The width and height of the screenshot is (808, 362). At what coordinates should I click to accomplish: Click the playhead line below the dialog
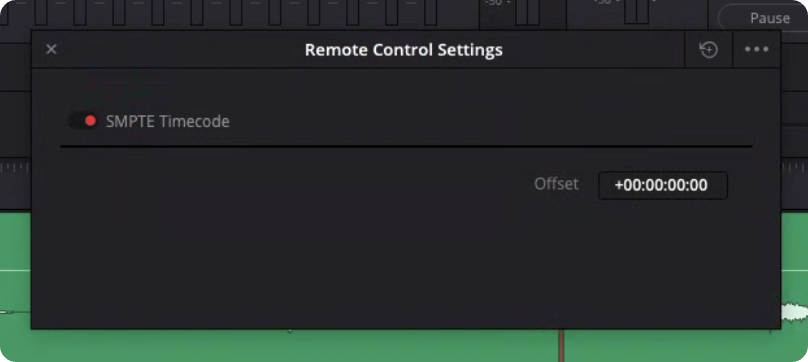tap(562, 345)
